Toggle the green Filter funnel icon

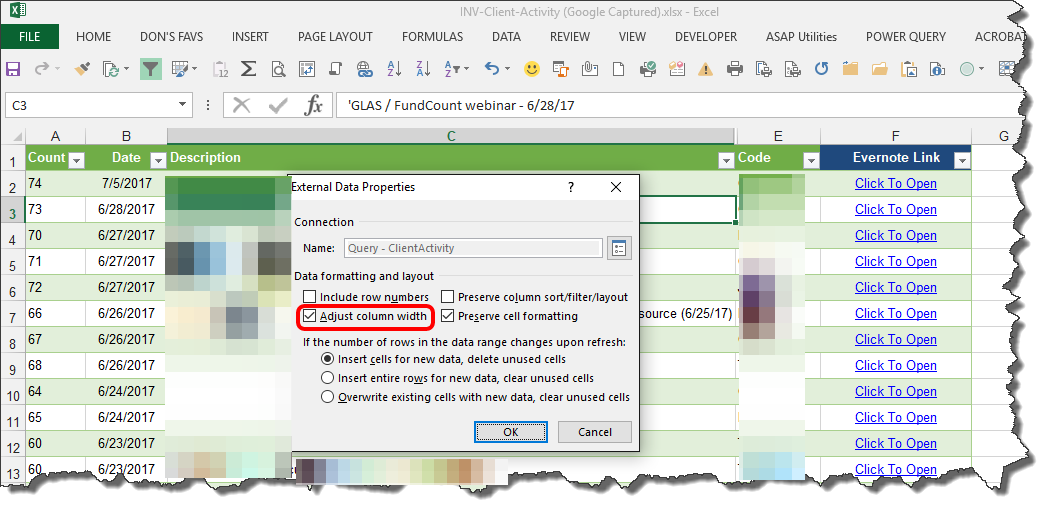pyautogui.click(x=151, y=68)
